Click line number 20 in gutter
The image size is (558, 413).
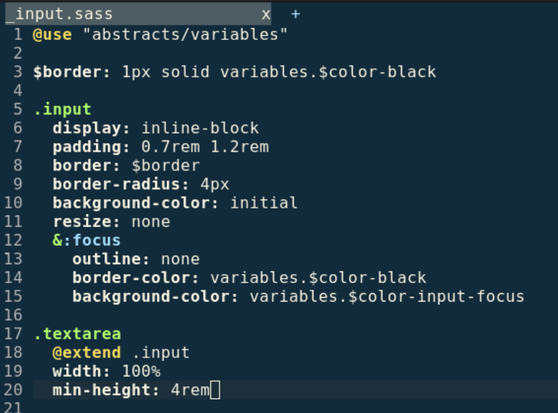tap(13, 390)
